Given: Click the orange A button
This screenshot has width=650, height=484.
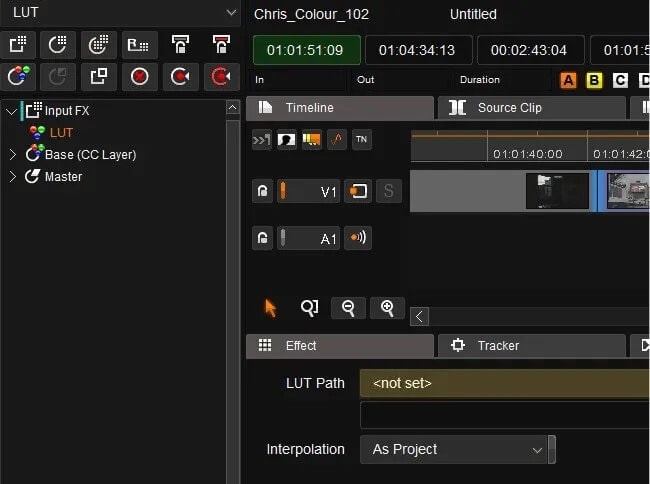Looking at the screenshot, I should pos(568,80).
